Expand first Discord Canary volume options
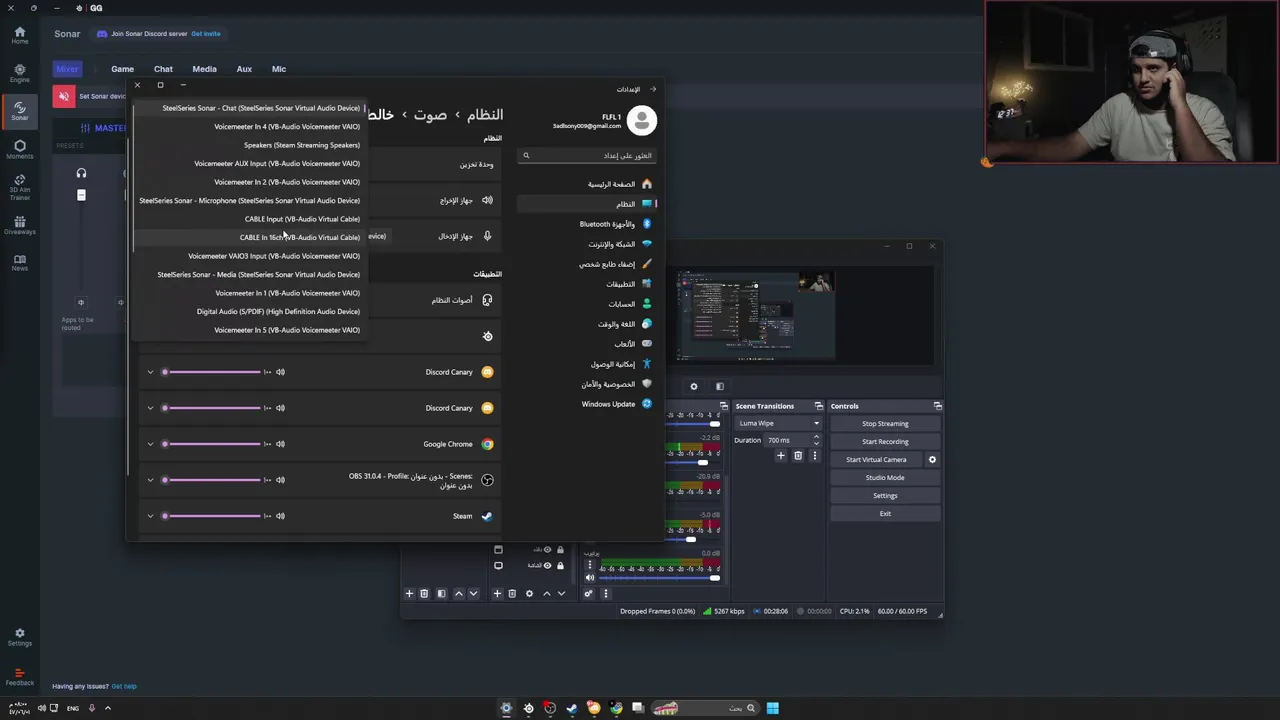1280x720 pixels. pos(150,372)
